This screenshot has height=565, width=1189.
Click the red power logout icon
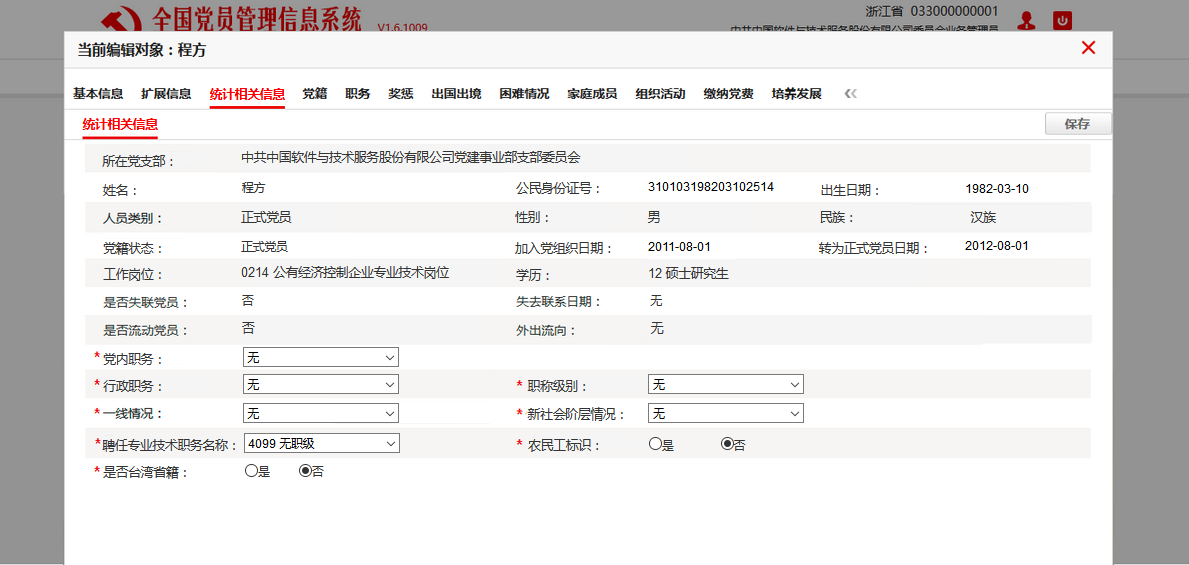pyautogui.click(x=1063, y=20)
